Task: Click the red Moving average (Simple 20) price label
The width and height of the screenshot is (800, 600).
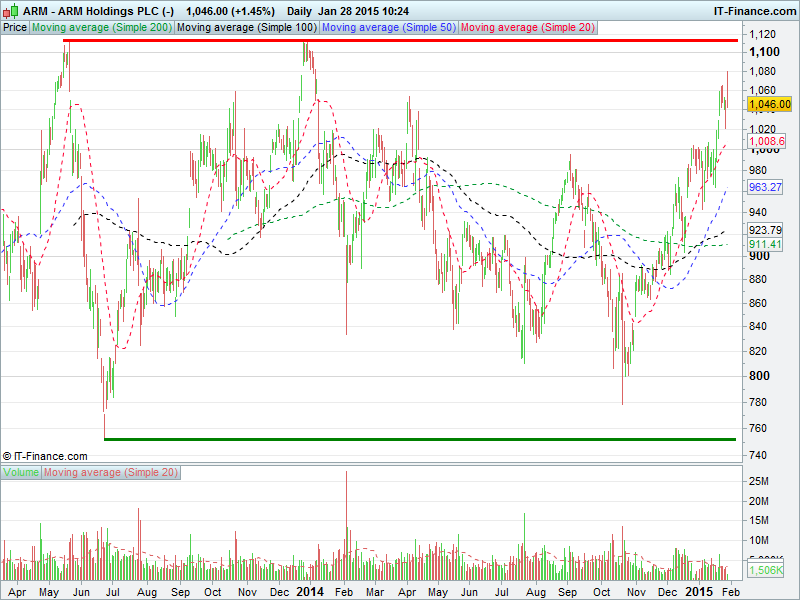Action: coord(527,28)
